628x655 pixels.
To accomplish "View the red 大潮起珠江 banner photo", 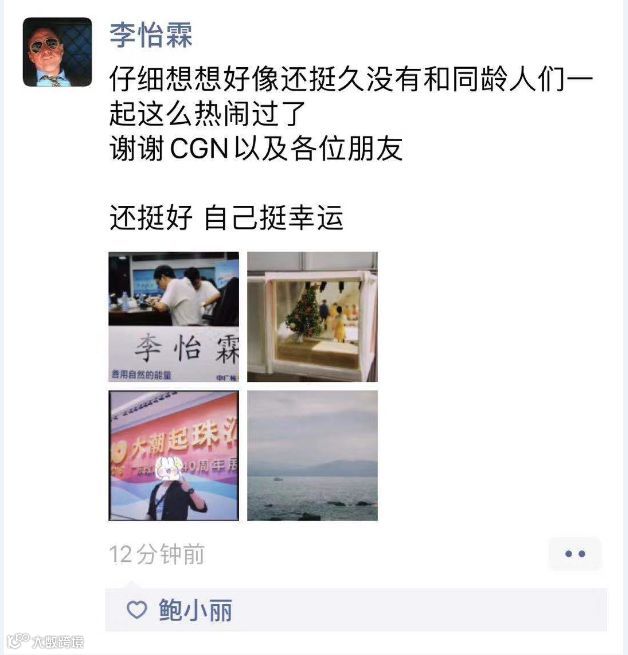I will 174,456.
